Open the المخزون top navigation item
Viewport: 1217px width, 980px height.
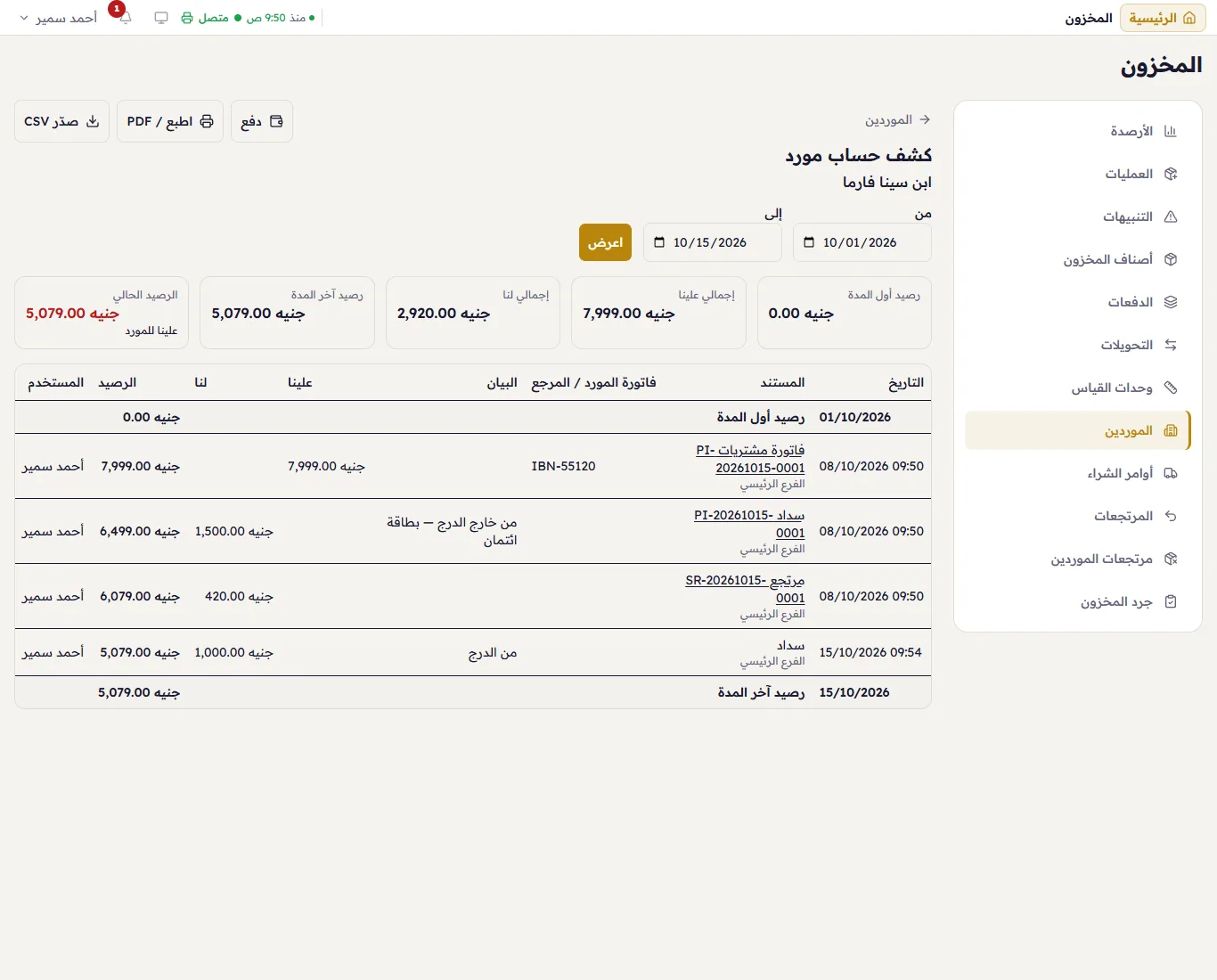click(1089, 18)
